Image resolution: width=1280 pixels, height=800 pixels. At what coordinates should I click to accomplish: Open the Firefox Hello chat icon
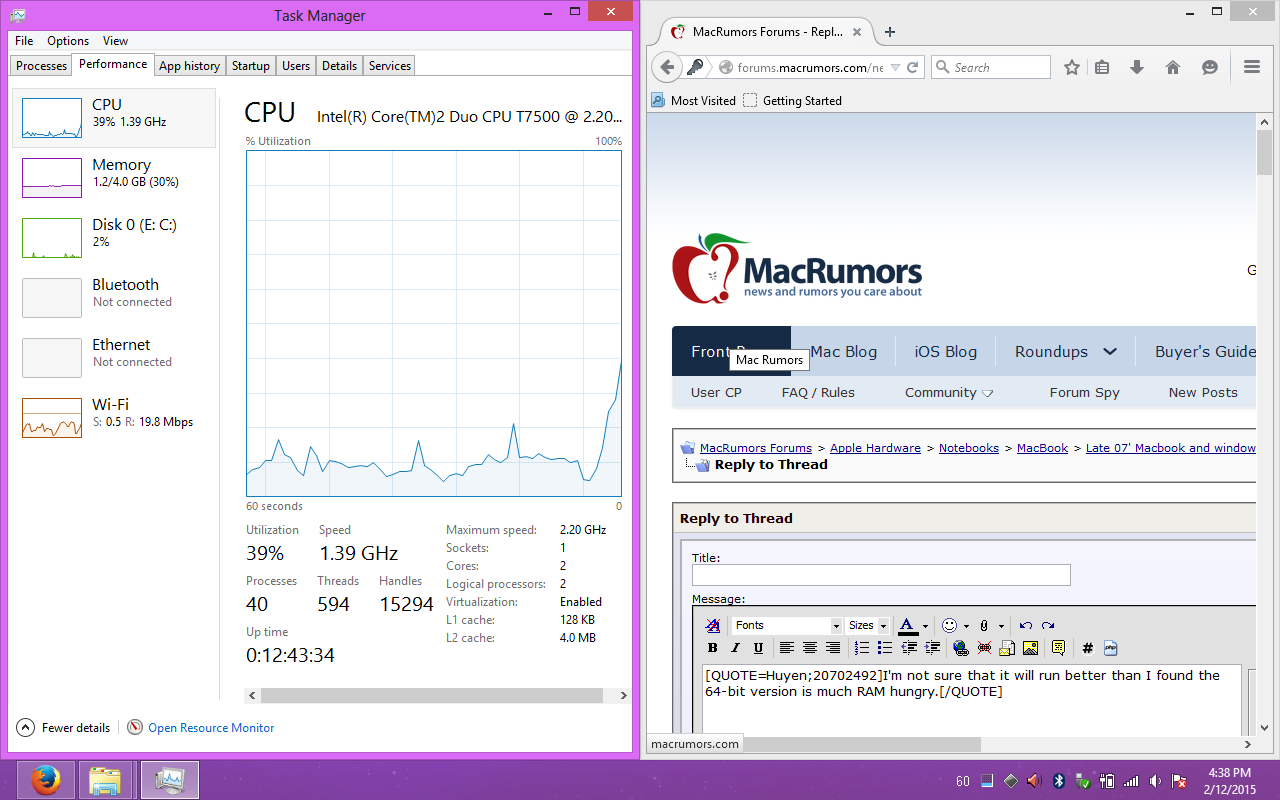click(1209, 67)
